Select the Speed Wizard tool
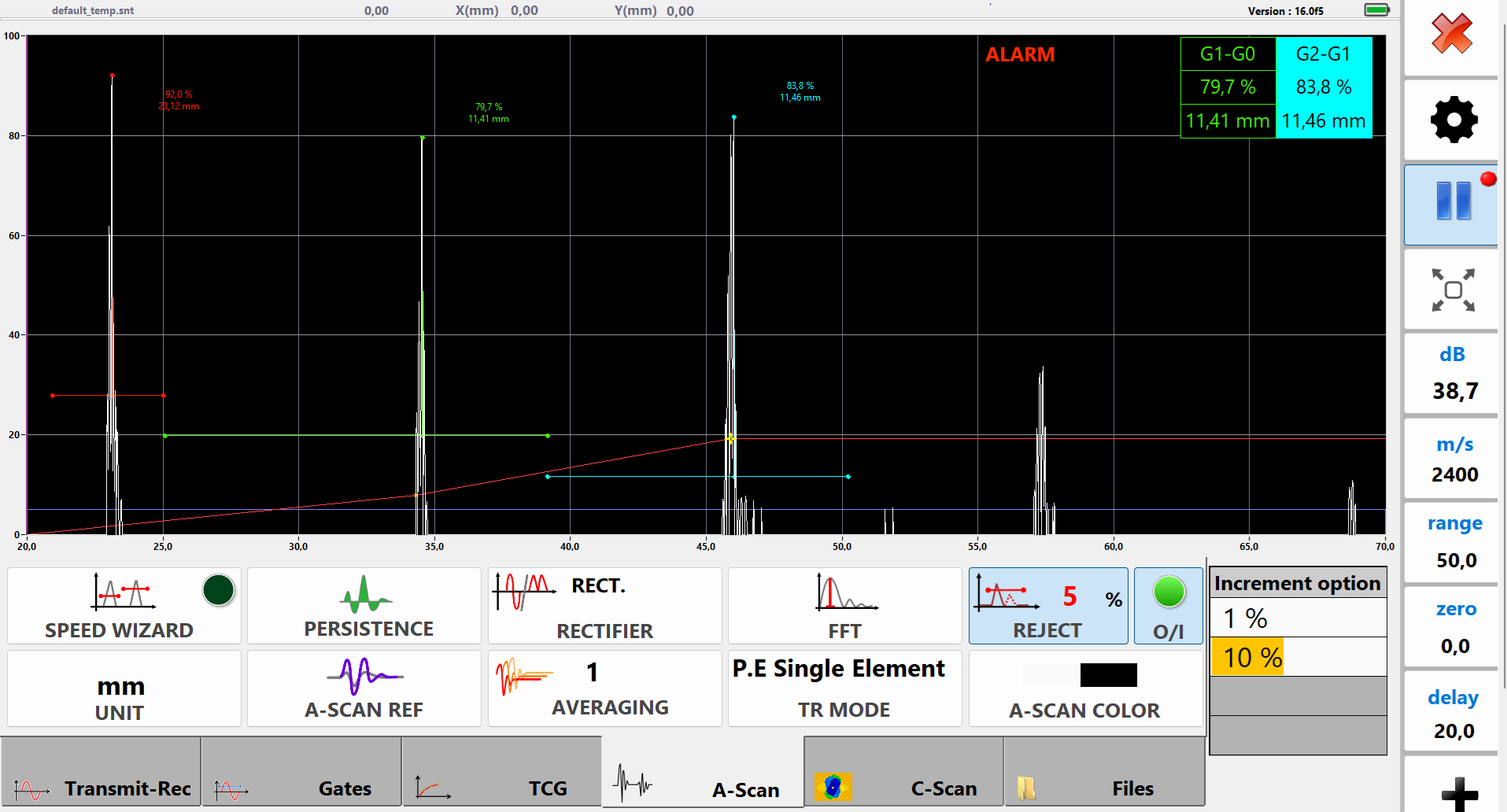The height and width of the screenshot is (812, 1507). (124, 606)
